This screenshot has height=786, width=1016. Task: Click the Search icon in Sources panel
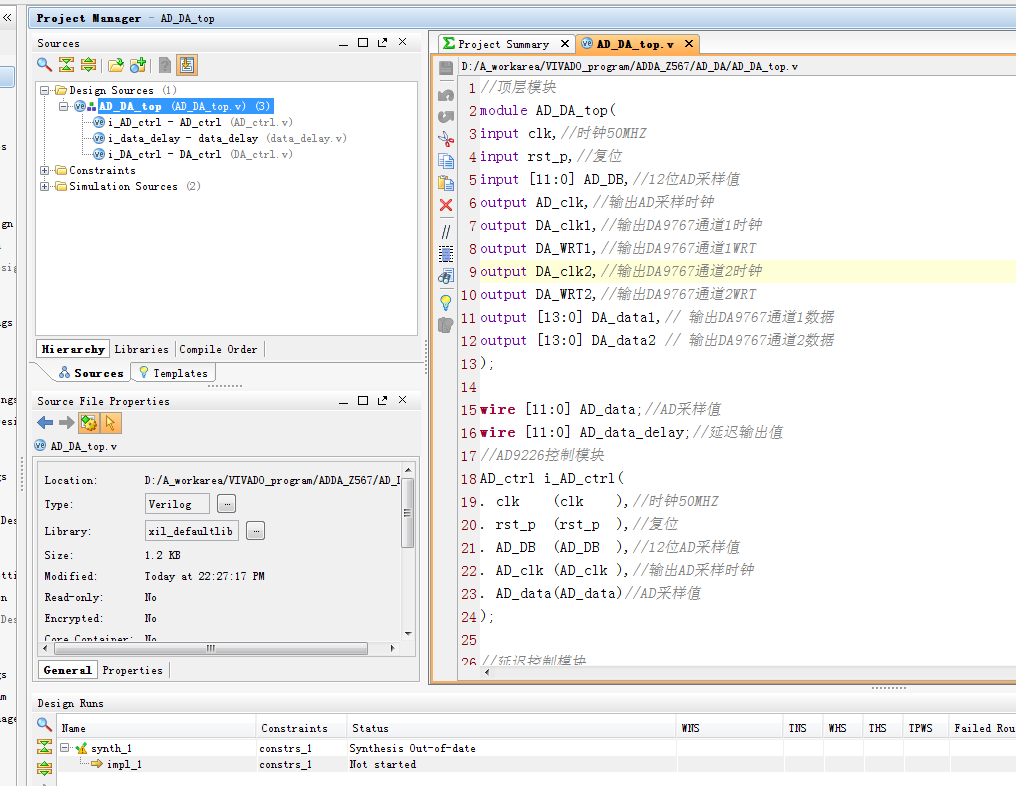click(44, 65)
